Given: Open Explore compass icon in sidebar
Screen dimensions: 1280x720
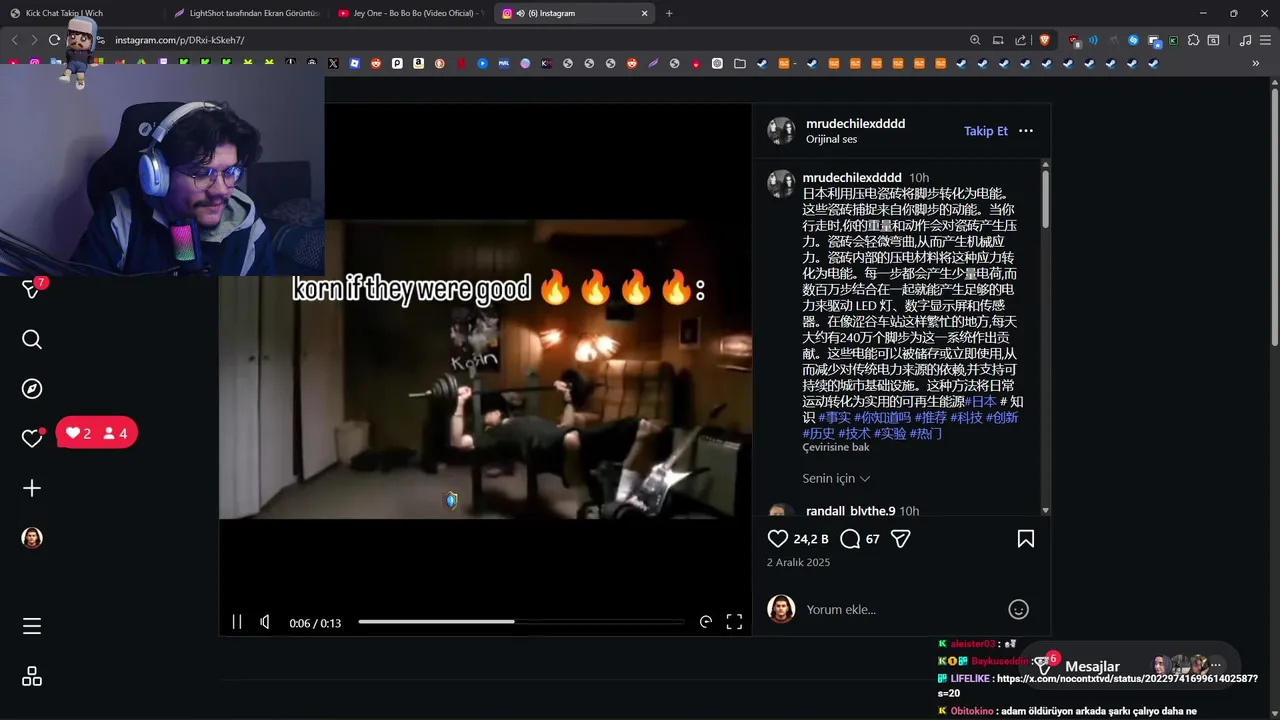Looking at the screenshot, I should (32, 389).
